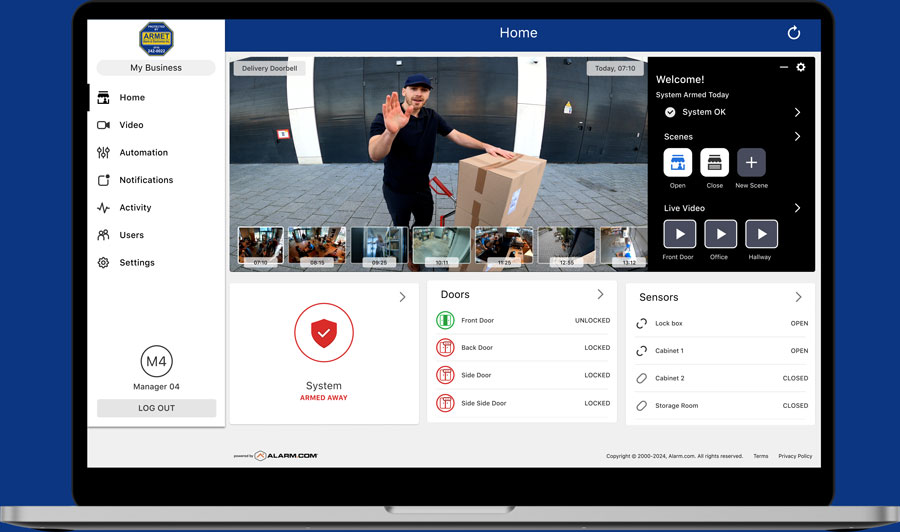Select the 09:25 video thumbnail

pyautogui.click(x=379, y=246)
